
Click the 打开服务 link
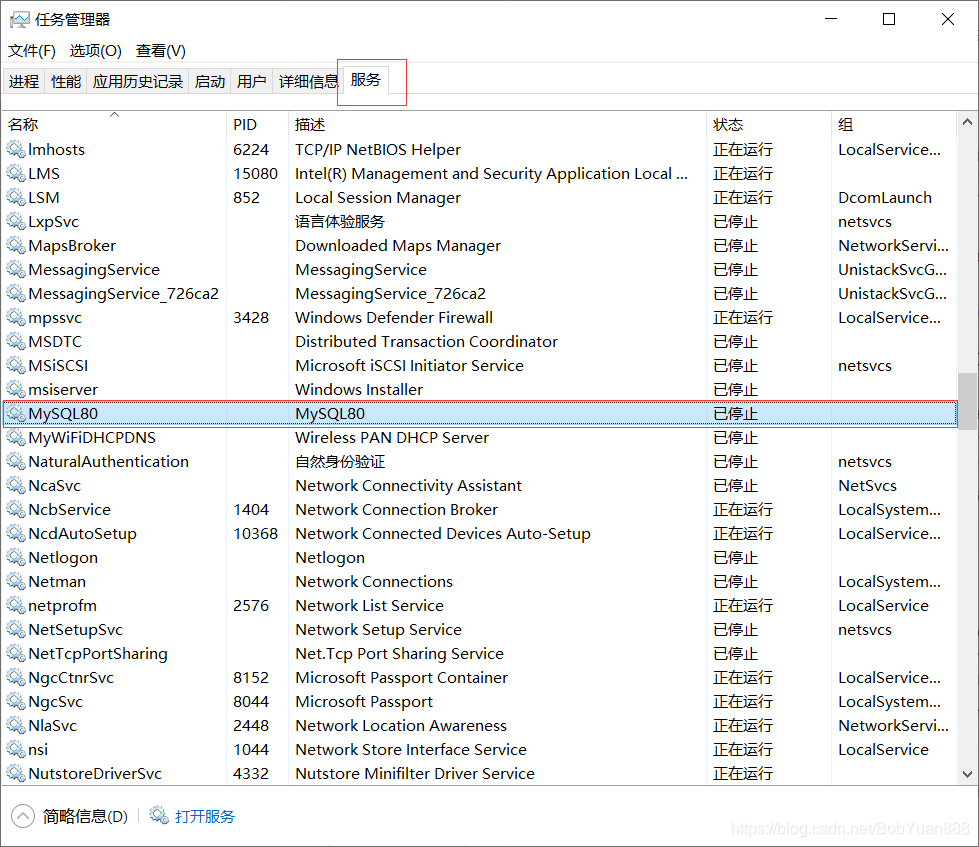(x=205, y=816)
